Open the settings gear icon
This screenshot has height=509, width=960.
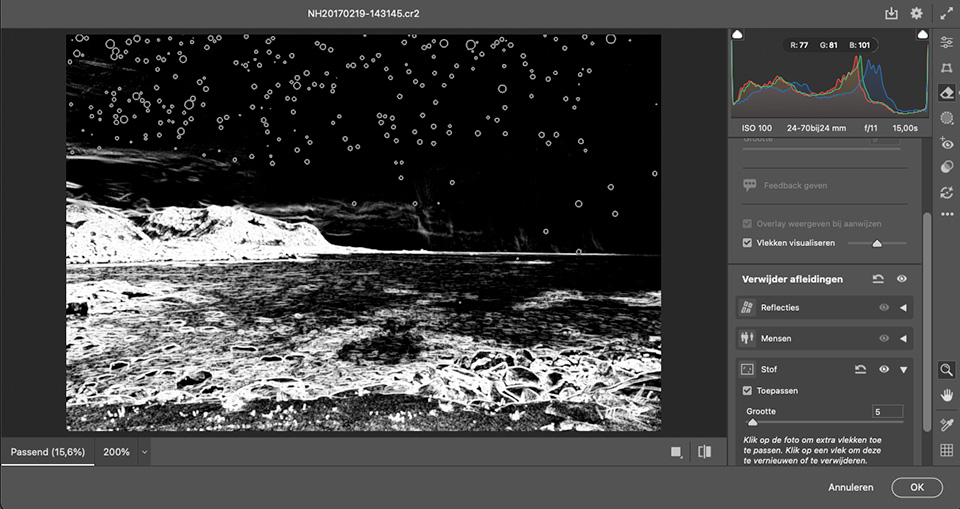916,14
